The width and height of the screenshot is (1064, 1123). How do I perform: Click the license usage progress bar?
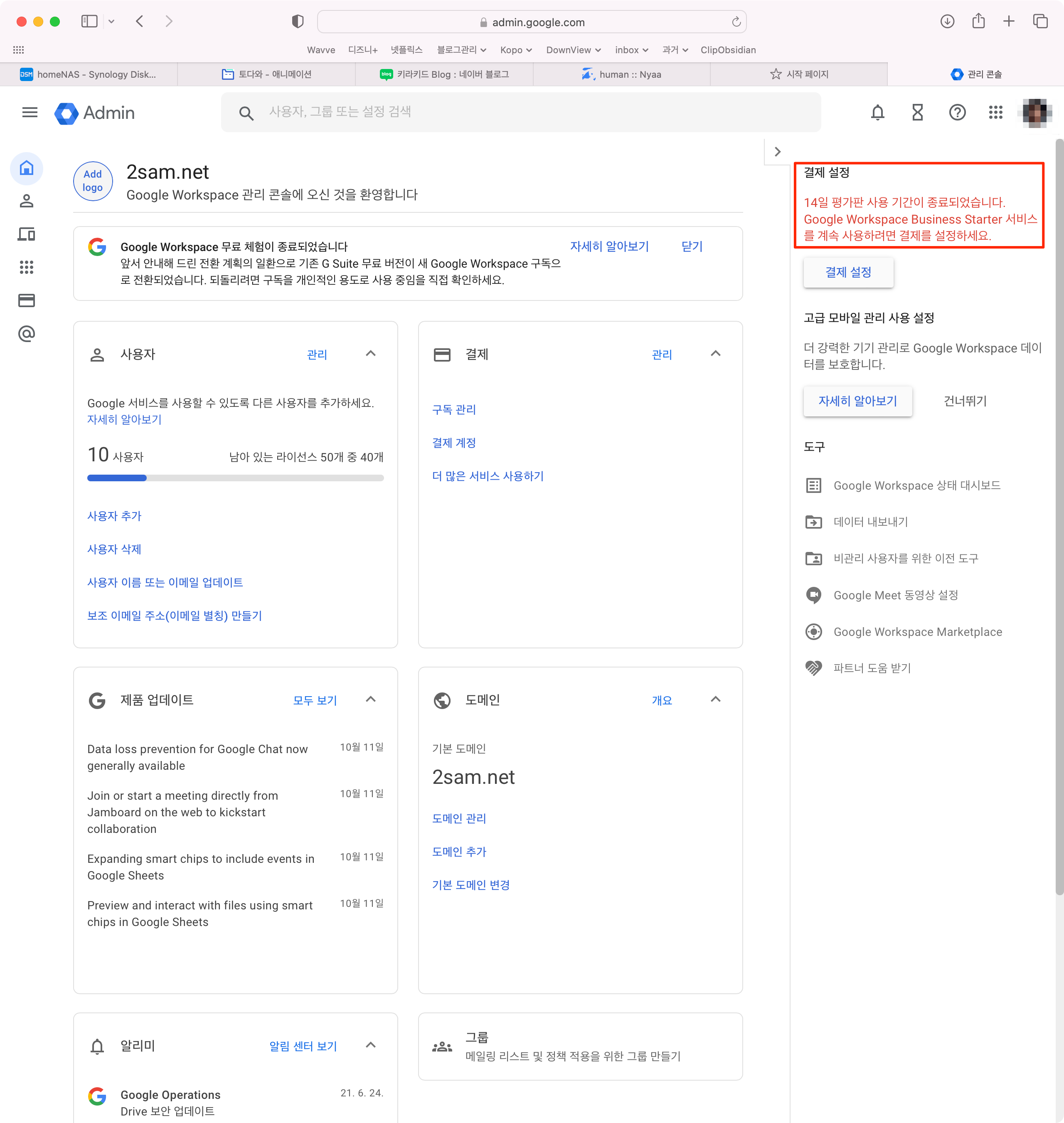click(235, 478)
